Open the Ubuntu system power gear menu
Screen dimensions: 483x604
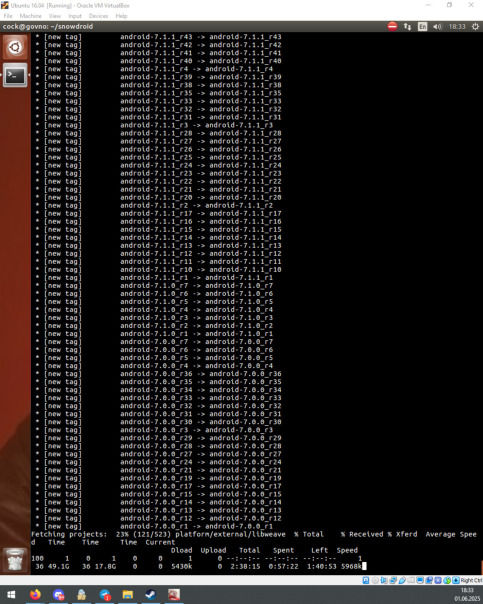[475, 26]
